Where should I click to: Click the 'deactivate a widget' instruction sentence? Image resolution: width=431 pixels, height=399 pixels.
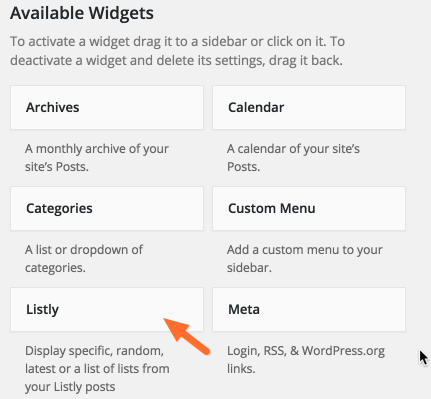176,61
